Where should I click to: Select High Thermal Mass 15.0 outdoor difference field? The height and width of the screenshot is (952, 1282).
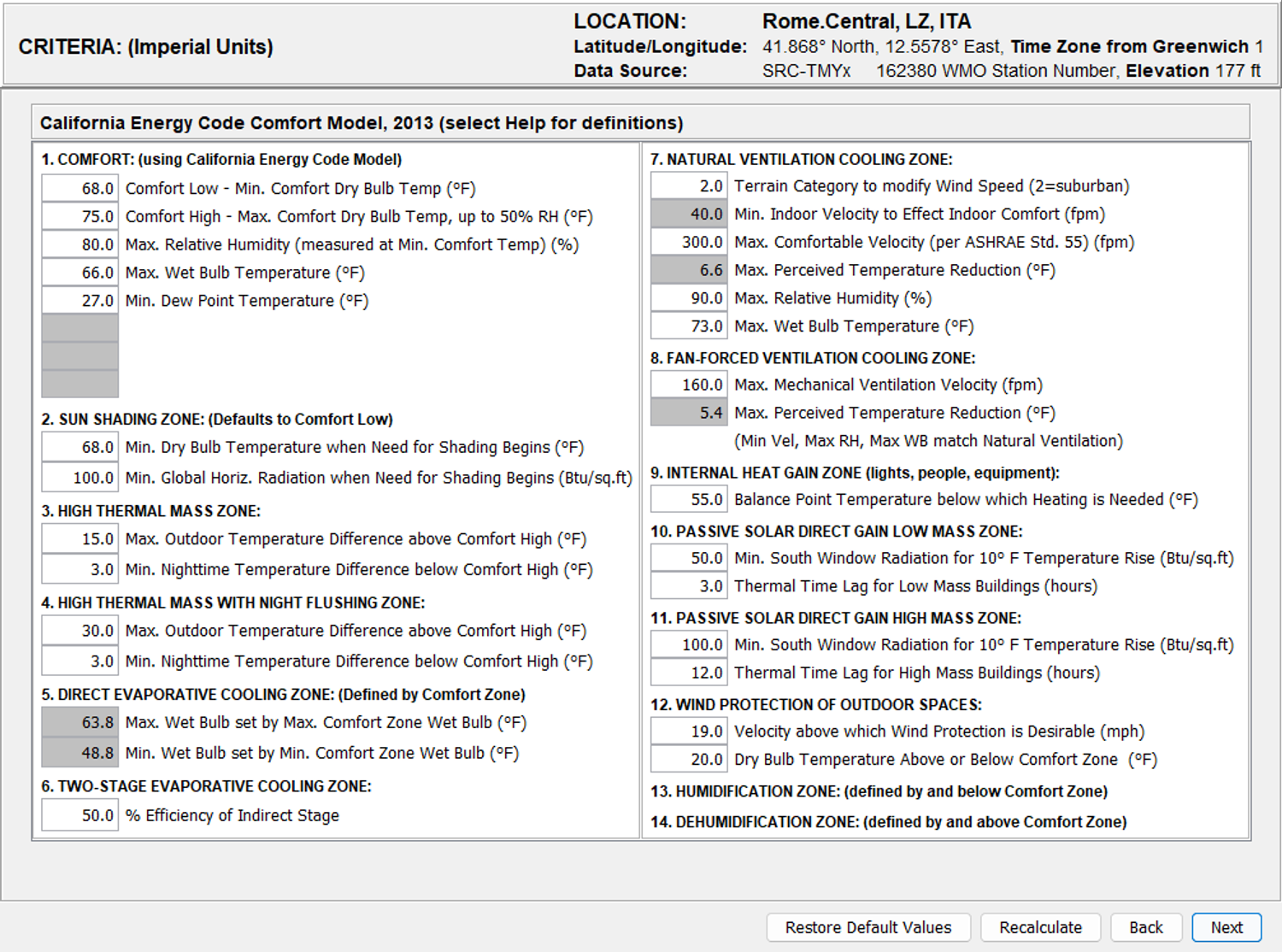click(x=80, y=539)
